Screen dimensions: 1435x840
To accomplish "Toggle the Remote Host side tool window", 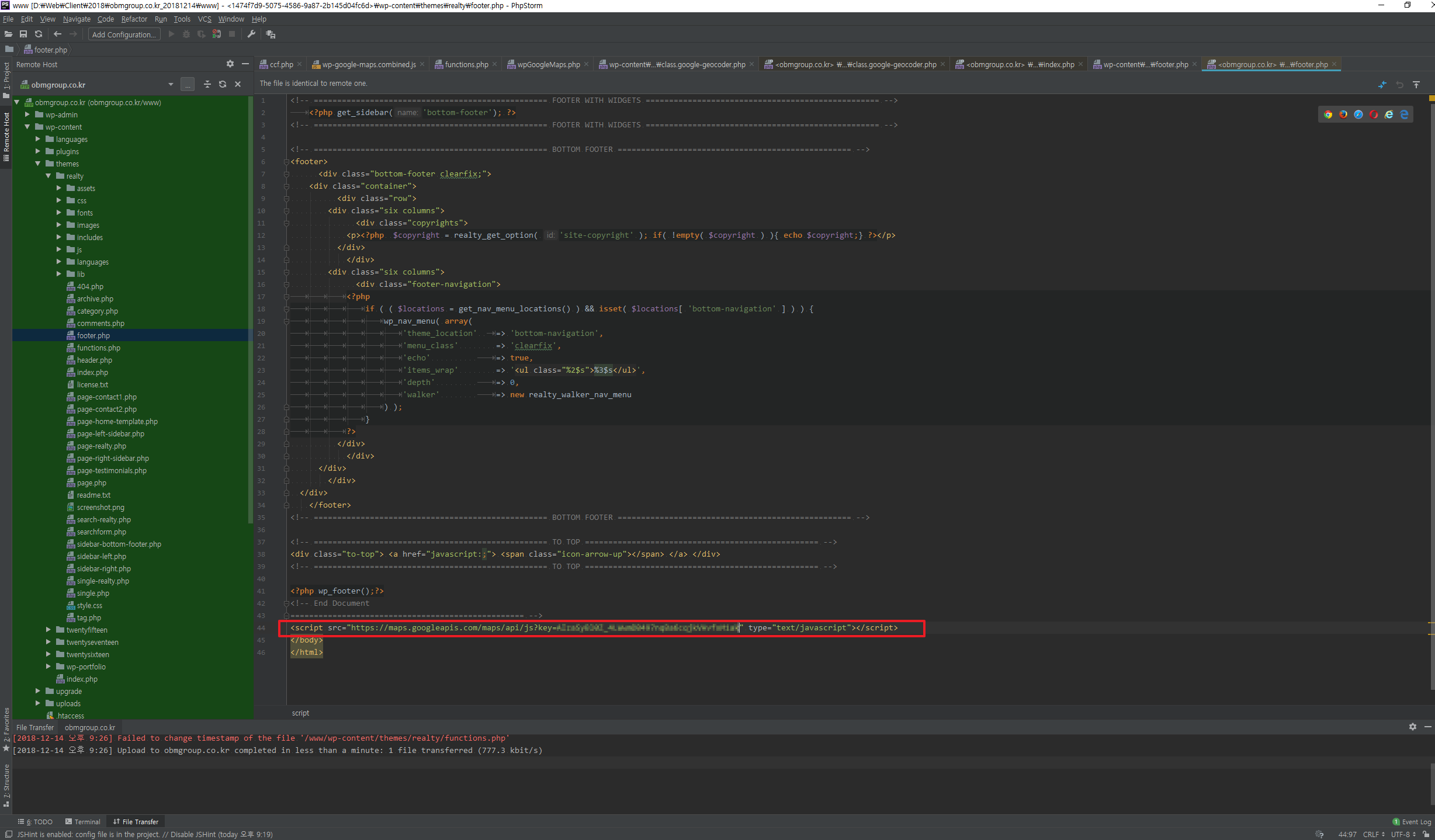I will click(x=6, y=137).
